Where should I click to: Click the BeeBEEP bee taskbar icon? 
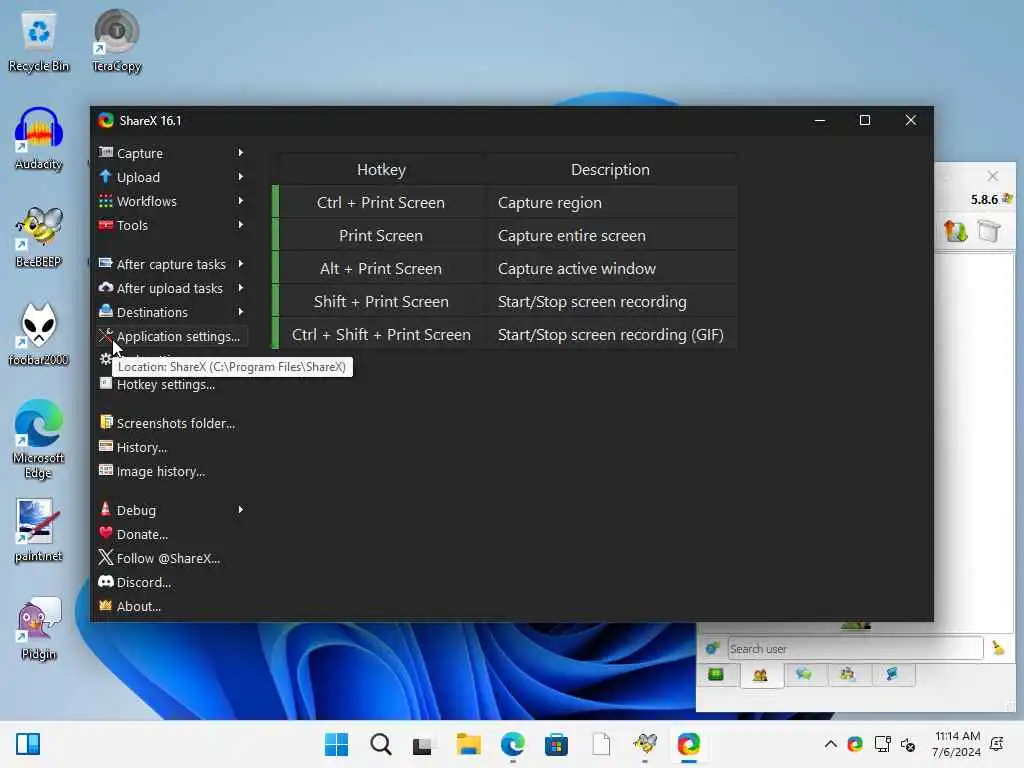coord(645,744)
